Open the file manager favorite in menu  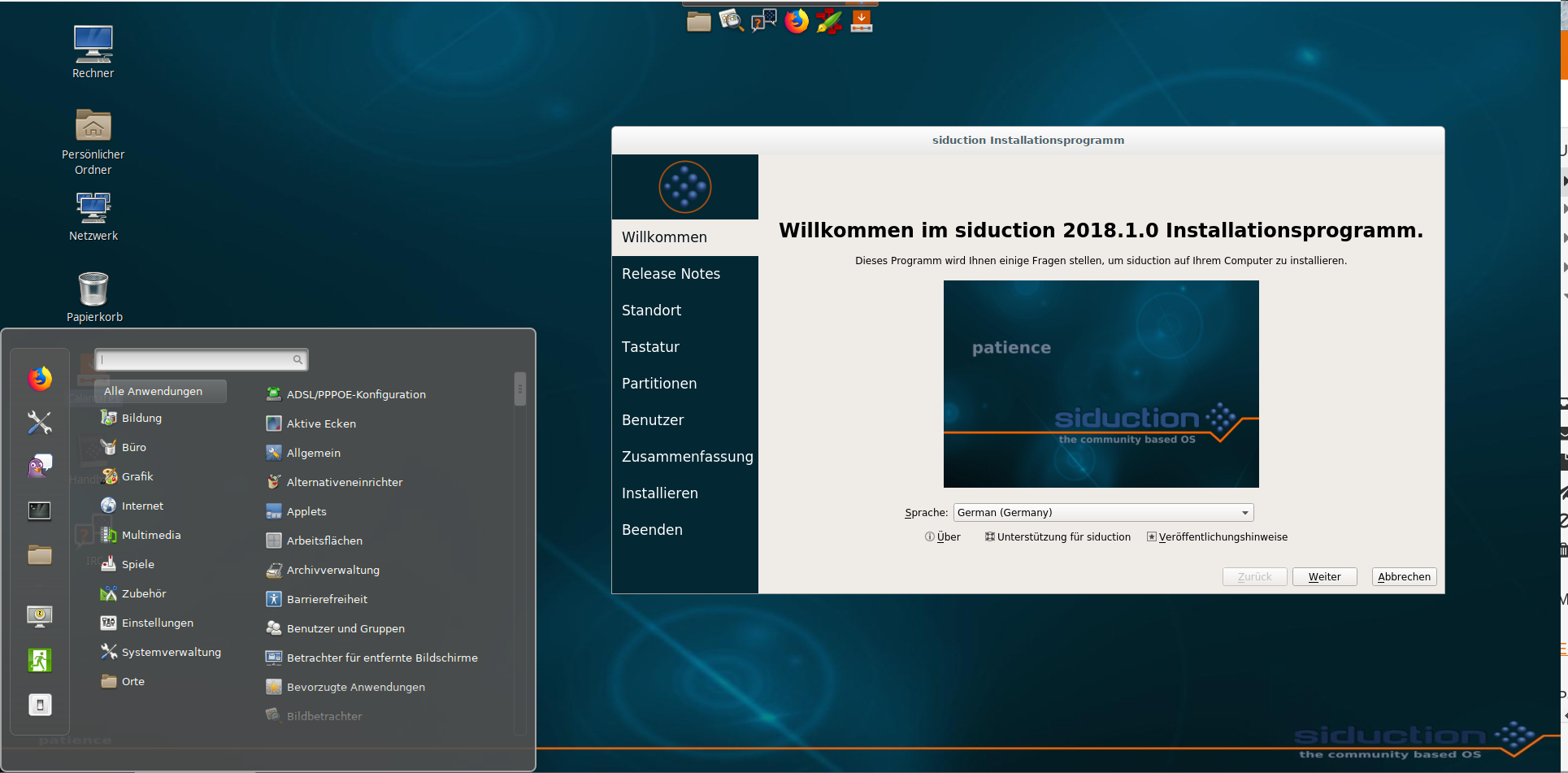point(40,554)
